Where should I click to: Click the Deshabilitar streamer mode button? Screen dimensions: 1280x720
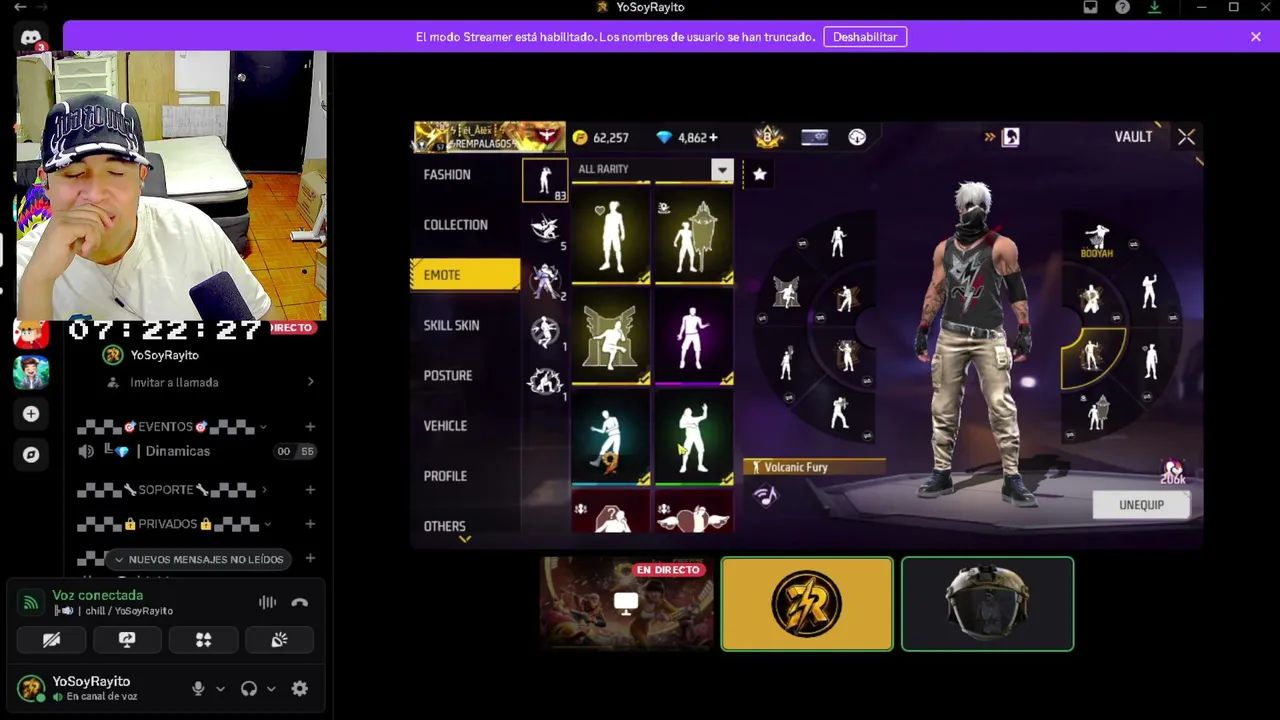click(x=865, y=37)
